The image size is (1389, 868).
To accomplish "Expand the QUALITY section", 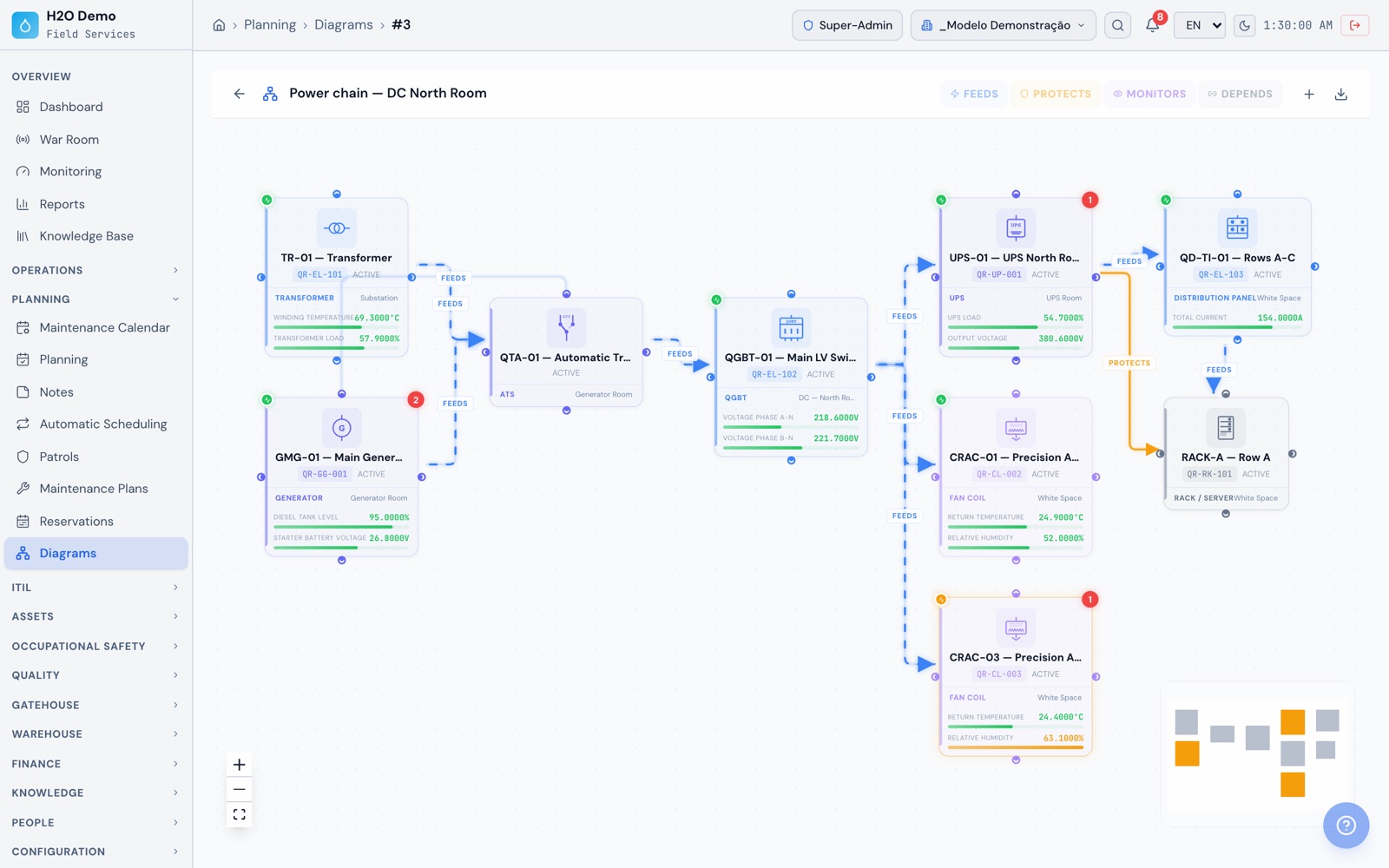I will (95, 675).
